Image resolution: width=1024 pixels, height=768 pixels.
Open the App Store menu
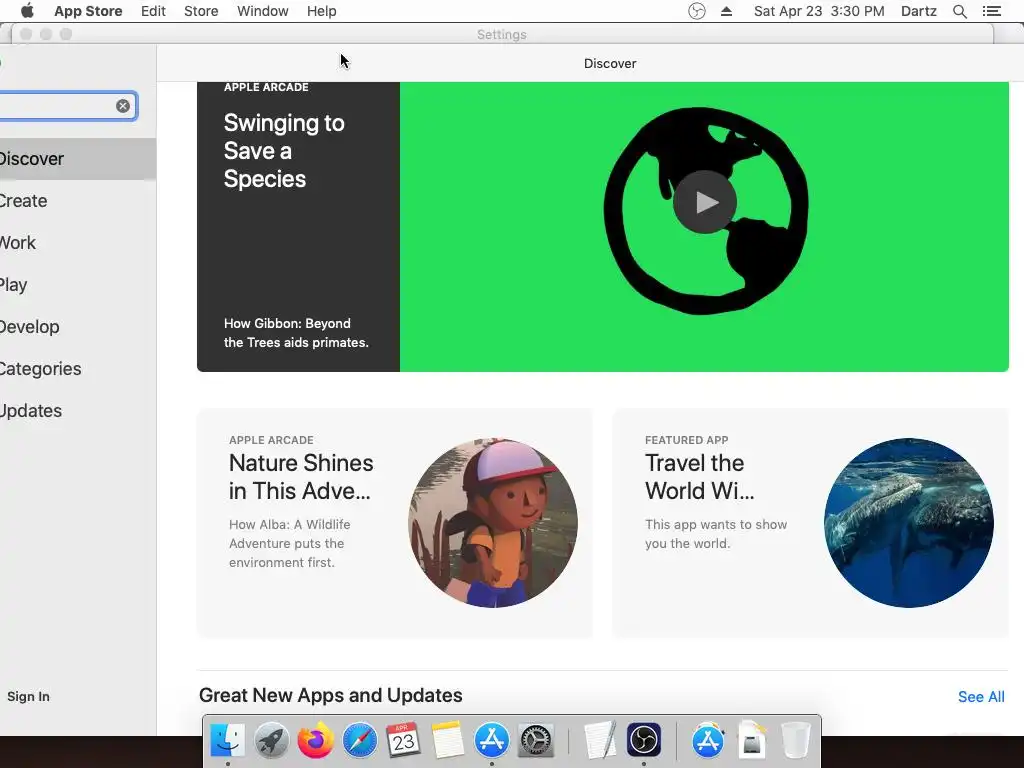coord(88,11)
